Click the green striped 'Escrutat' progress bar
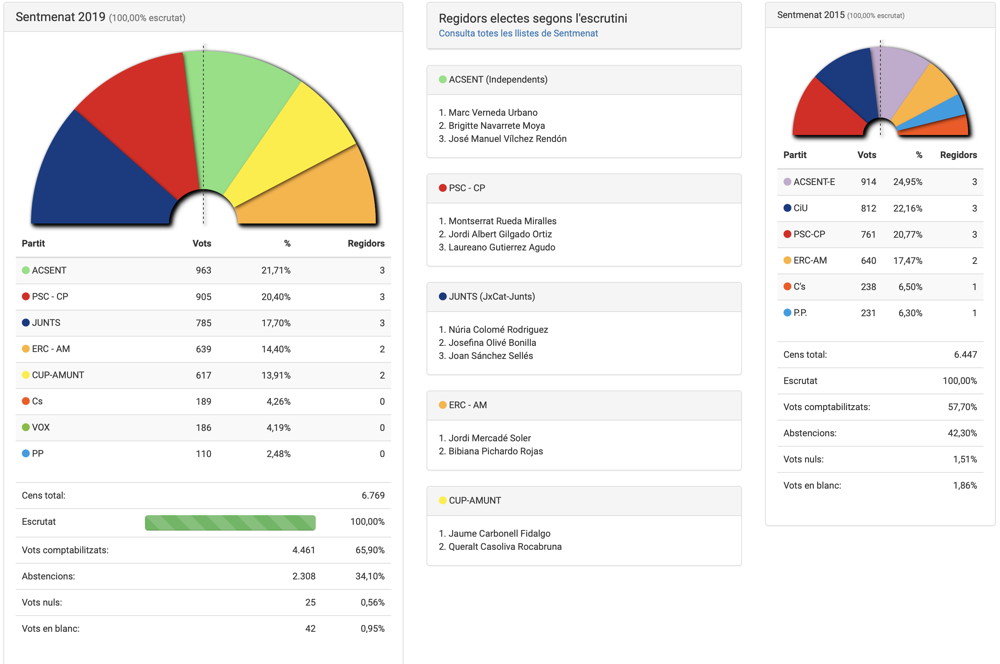This screenshot has height=664, width=1000. pos(230,523)
